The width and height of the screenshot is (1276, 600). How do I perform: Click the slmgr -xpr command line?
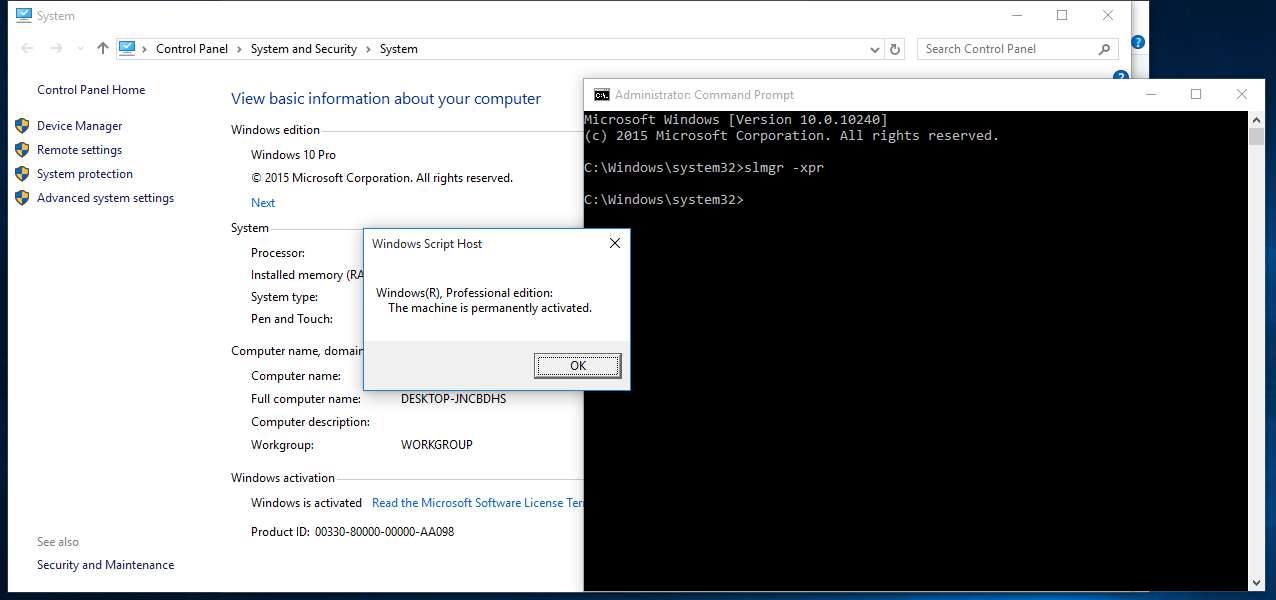pyautogui.click(x=704, y=167)
